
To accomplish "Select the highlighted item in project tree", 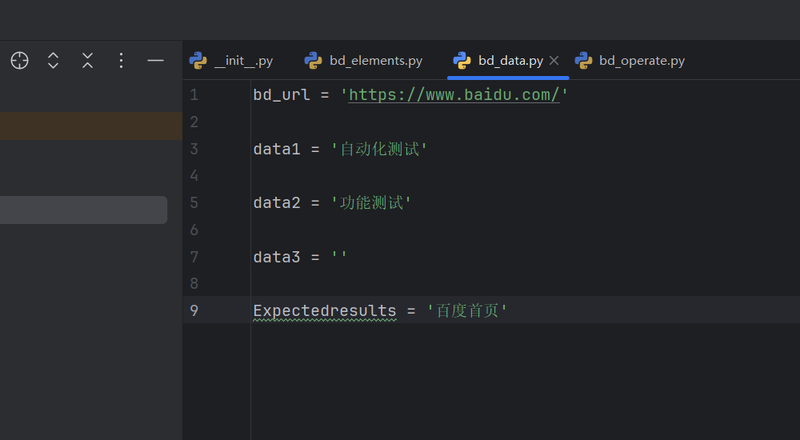I will point(83,210).
